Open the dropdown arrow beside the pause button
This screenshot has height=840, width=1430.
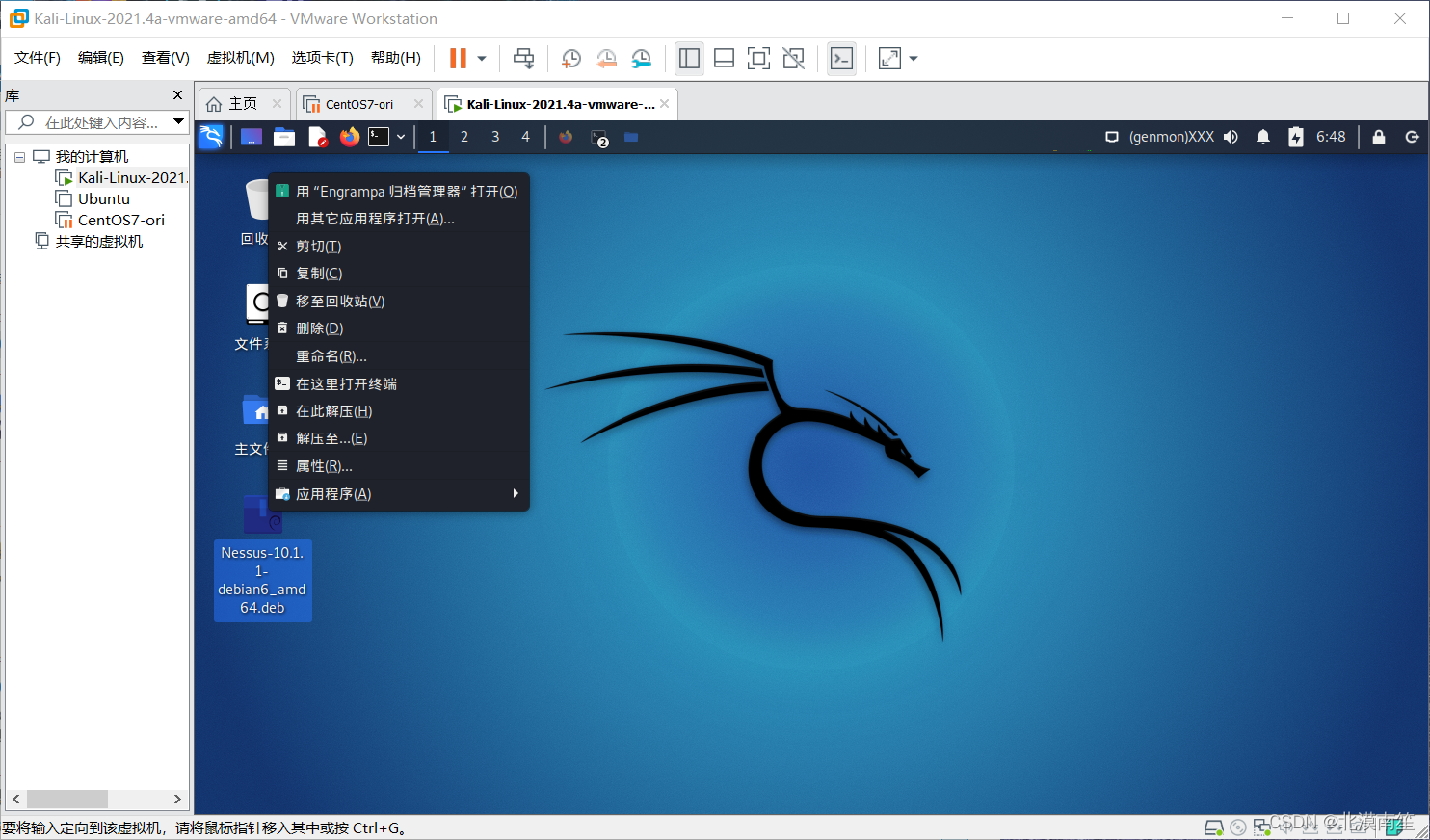[x=482, y=59]
